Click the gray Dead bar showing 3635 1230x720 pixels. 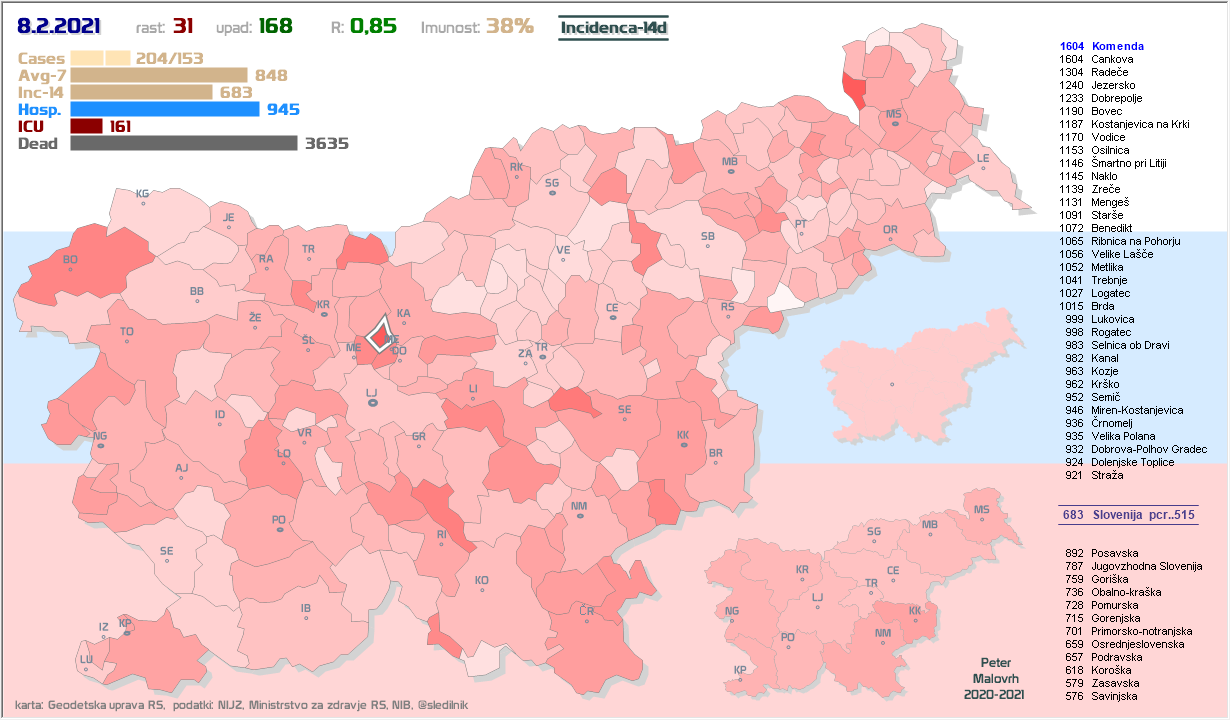[183, 143]
